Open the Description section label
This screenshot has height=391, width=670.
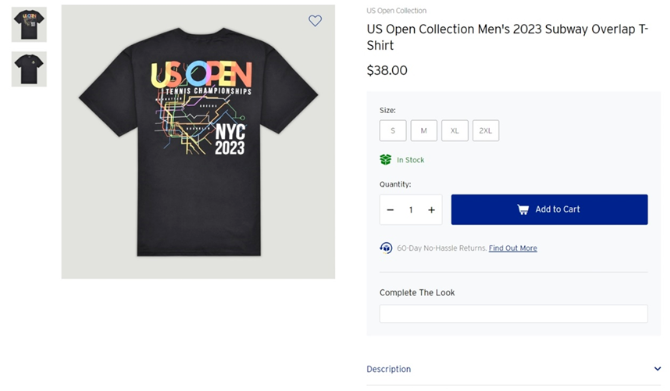click(x=388, y=369)
